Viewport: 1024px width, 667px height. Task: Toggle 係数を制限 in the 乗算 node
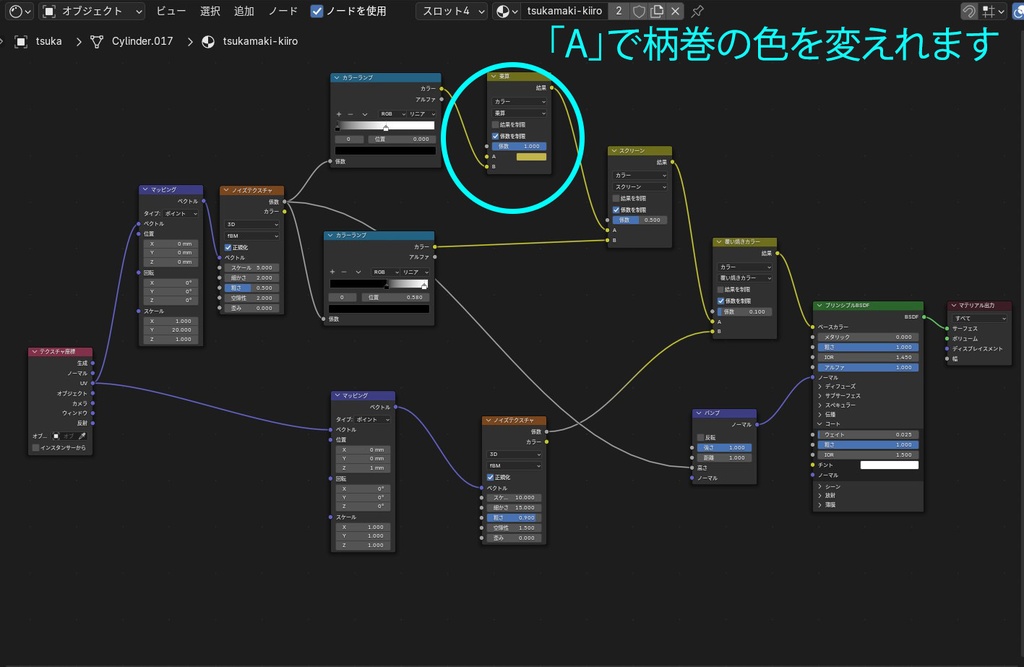coord(496,136)
